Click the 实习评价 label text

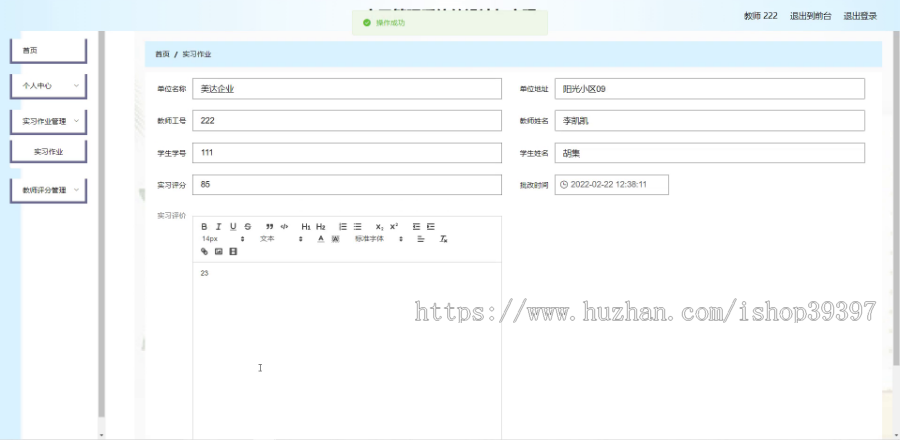click(x=172, y=216)
